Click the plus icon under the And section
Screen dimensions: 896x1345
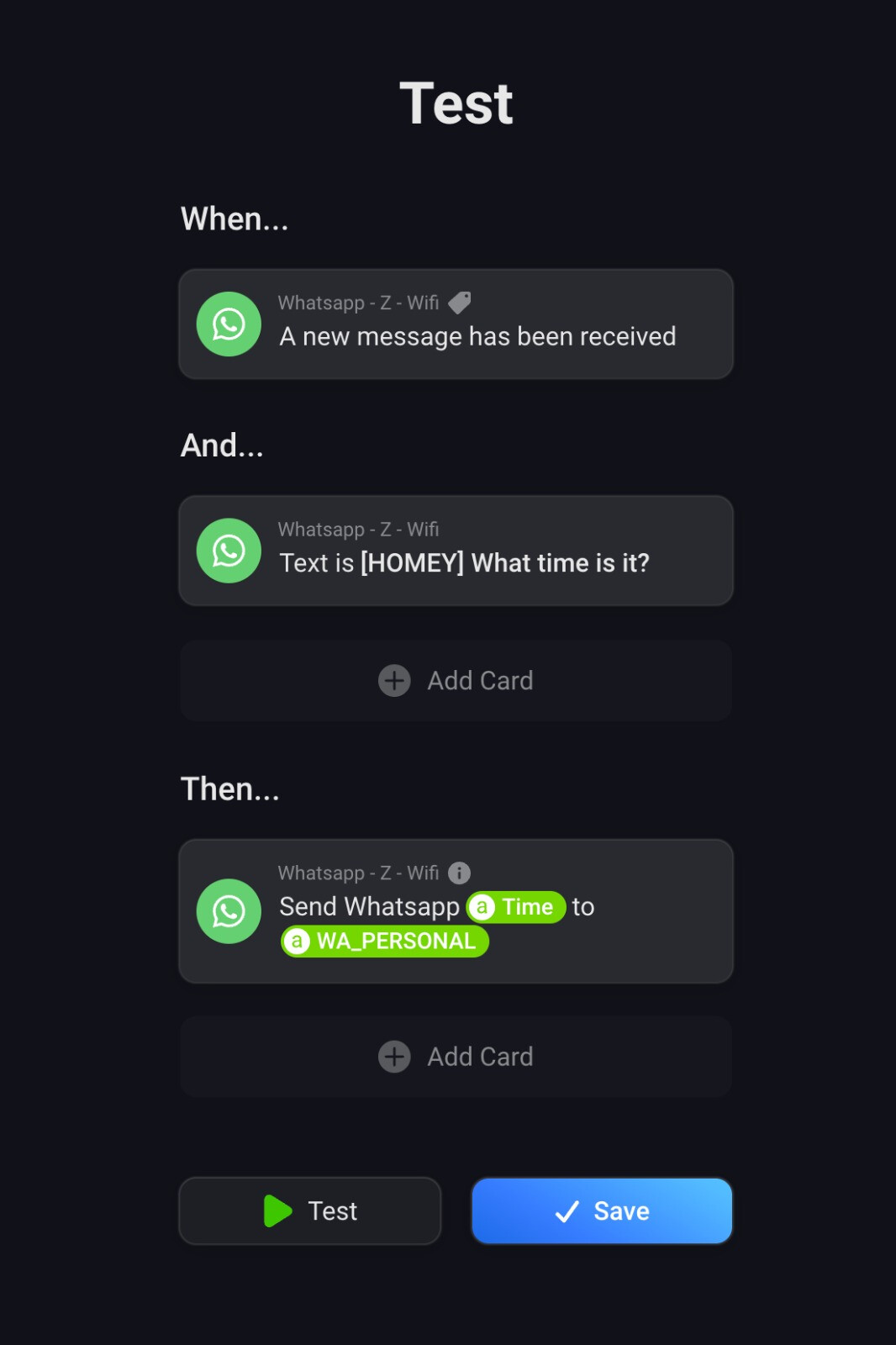[394, 681]
